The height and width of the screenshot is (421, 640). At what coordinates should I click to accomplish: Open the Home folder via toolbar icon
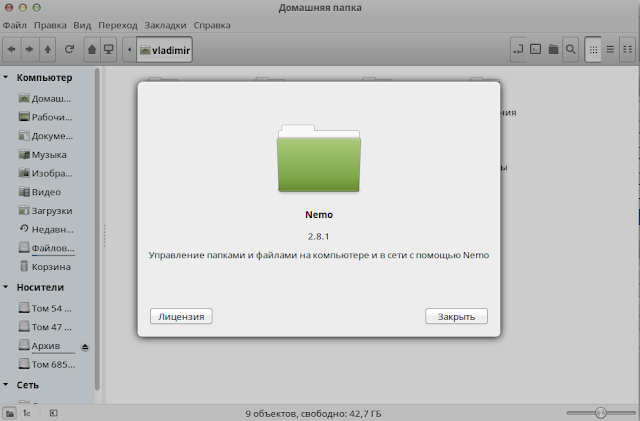pos(92,49)
